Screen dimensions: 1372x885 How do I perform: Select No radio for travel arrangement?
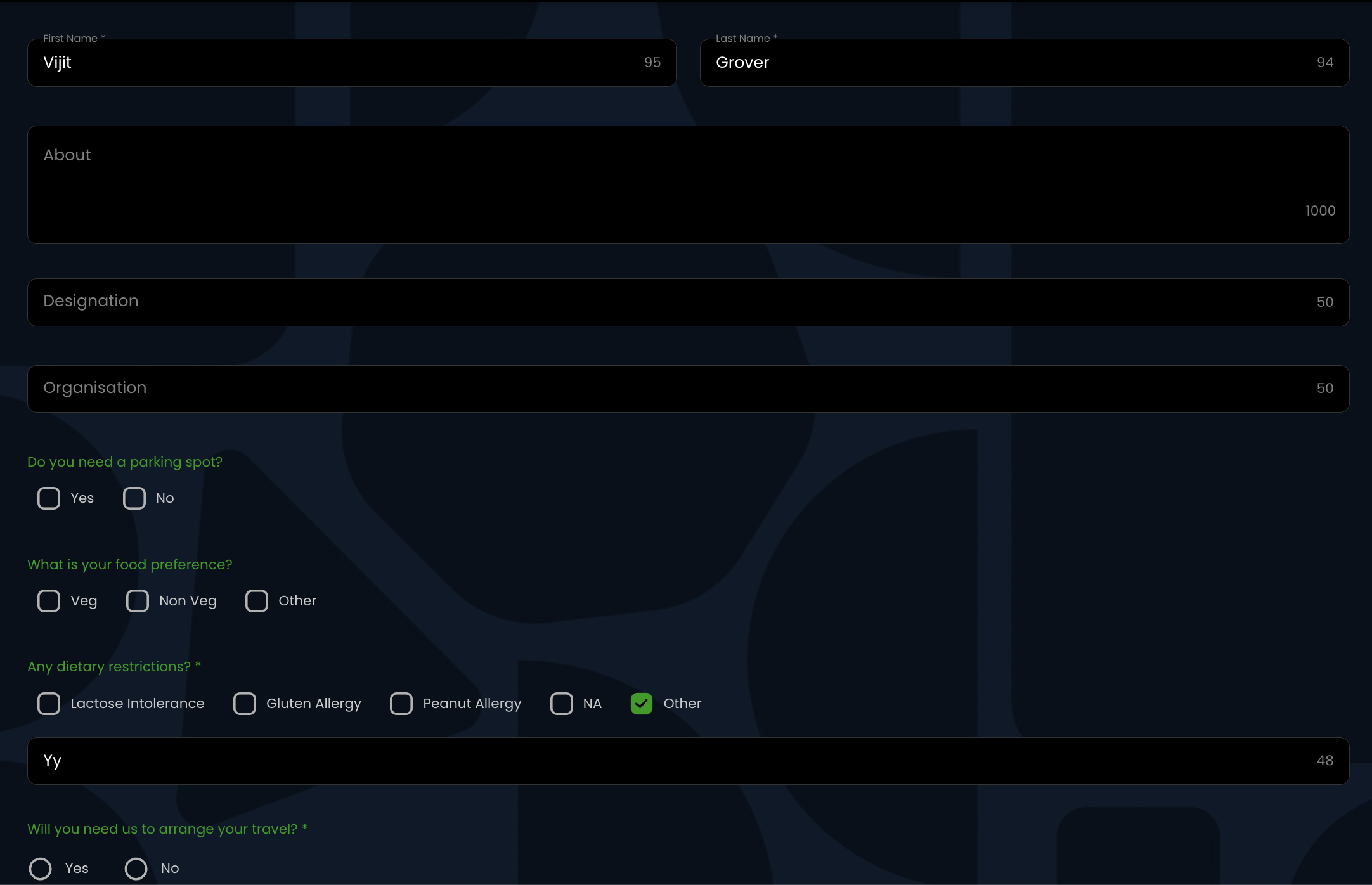tap(136, 869)
